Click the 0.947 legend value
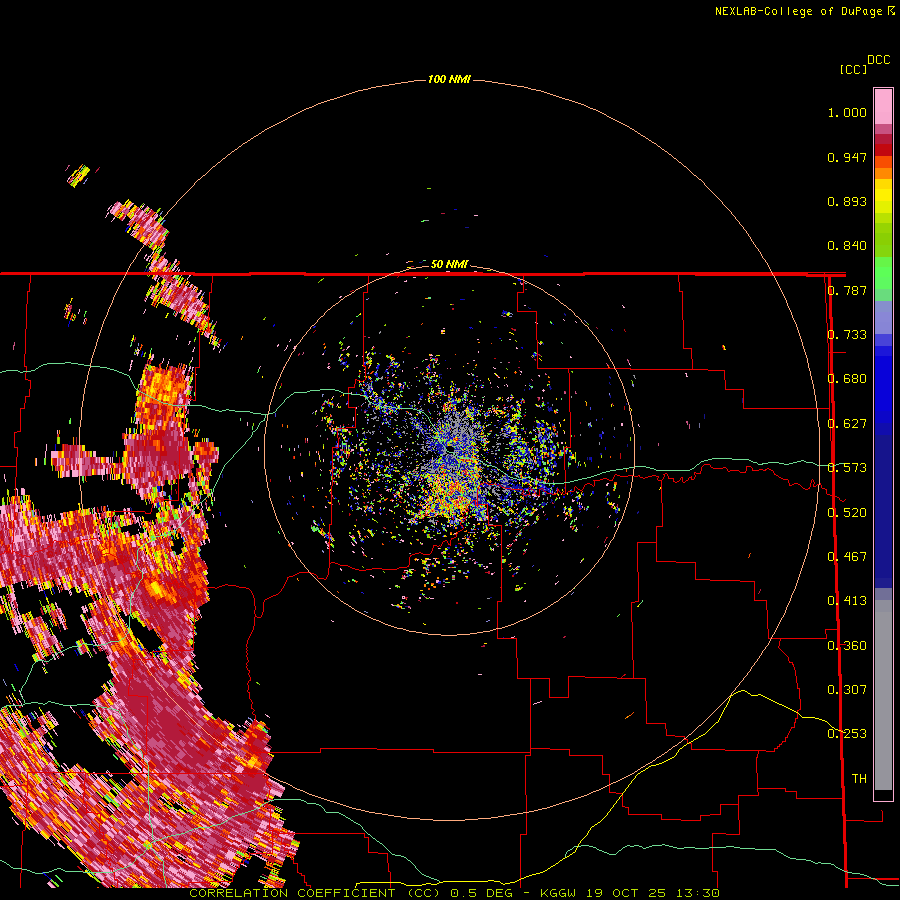The width and height of the screenshot is (900, 900). coord(847,157)
